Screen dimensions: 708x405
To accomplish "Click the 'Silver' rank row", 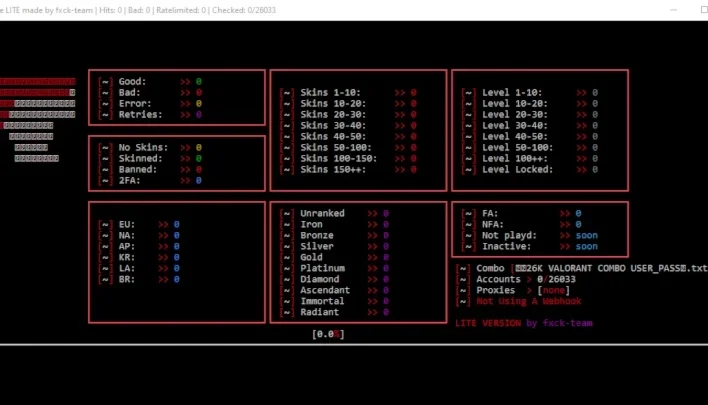I will [335, 247].
